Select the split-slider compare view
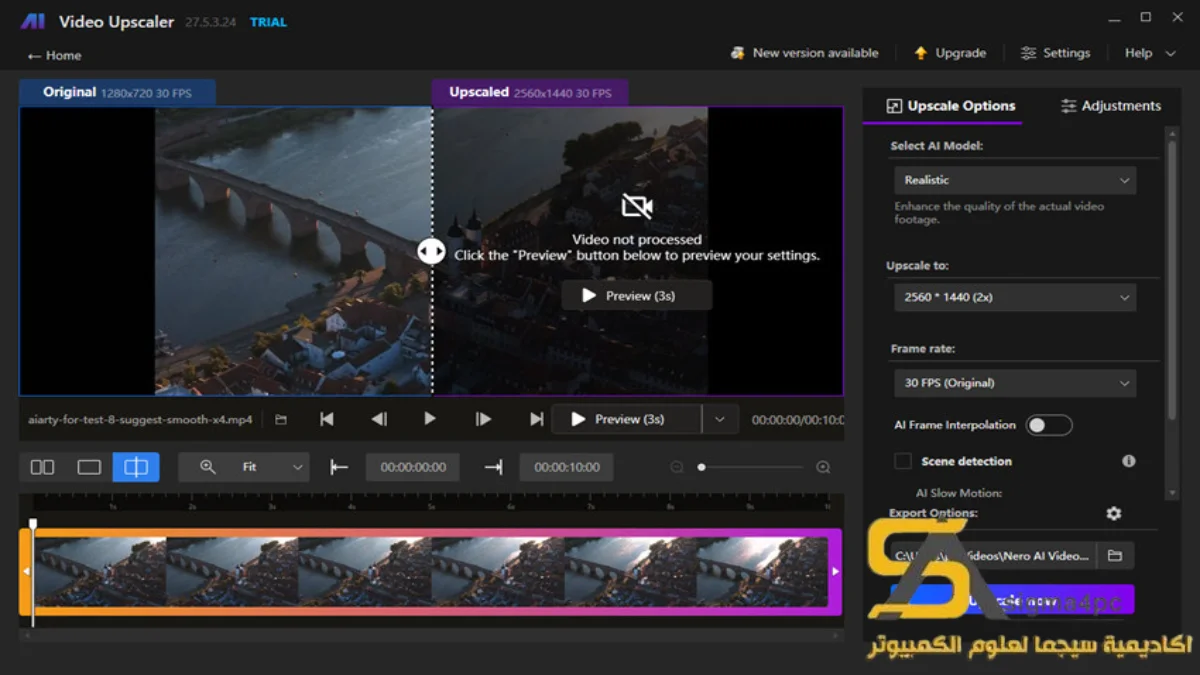The width and height of the screenshot is (1200, 675). [x=136, y=467]
